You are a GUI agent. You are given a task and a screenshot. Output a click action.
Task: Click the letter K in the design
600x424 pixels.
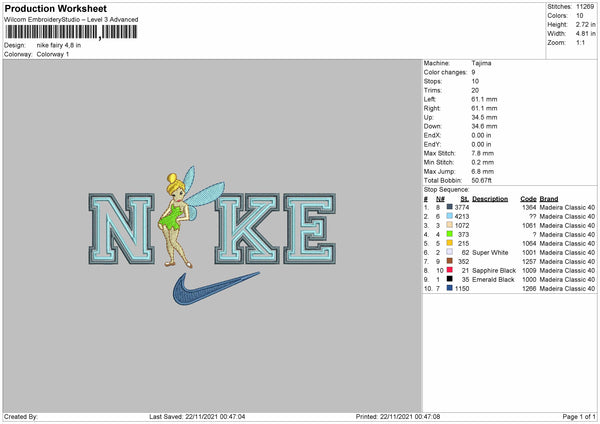pos(247,229)
